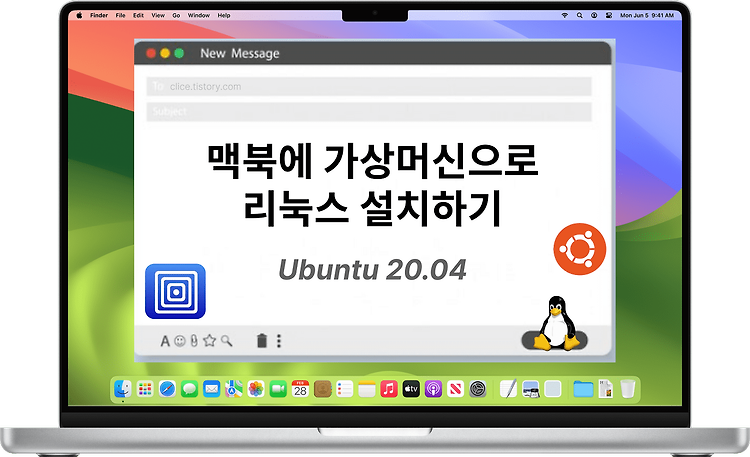Open the Go menu

[176, 15]
